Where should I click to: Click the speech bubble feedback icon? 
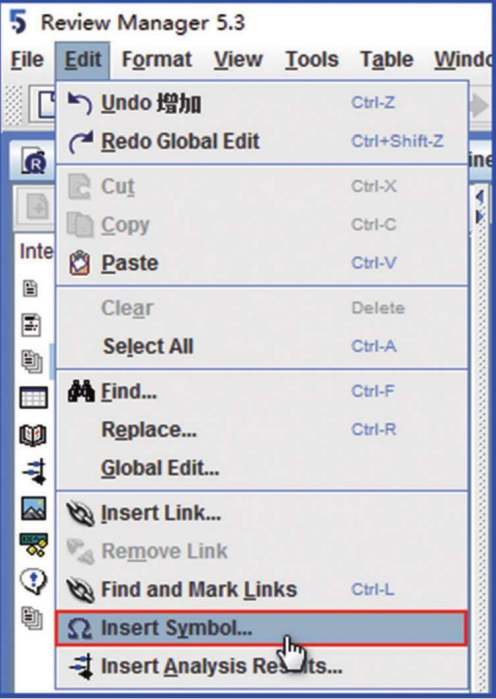pyautogui.click(x=33, y=582)
